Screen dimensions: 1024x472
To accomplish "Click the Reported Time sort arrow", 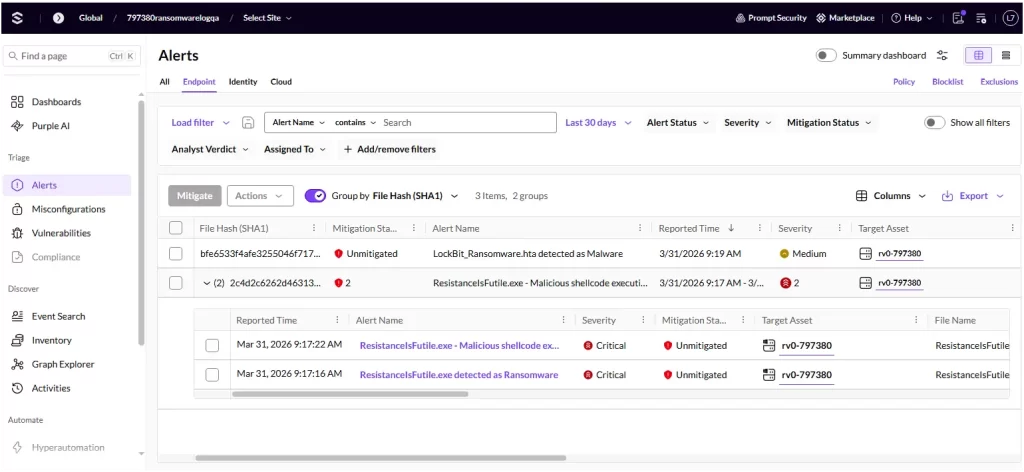I will coord(731,228).
